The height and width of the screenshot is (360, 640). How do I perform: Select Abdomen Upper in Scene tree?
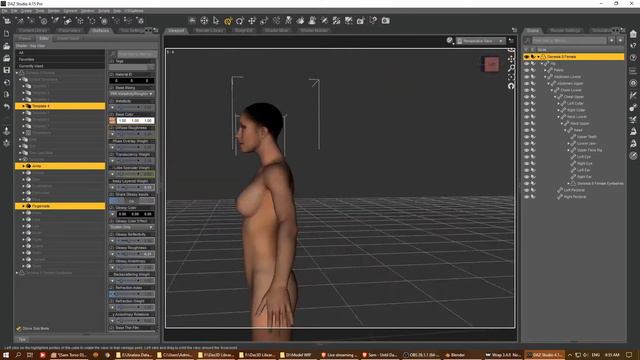(571, 83)
